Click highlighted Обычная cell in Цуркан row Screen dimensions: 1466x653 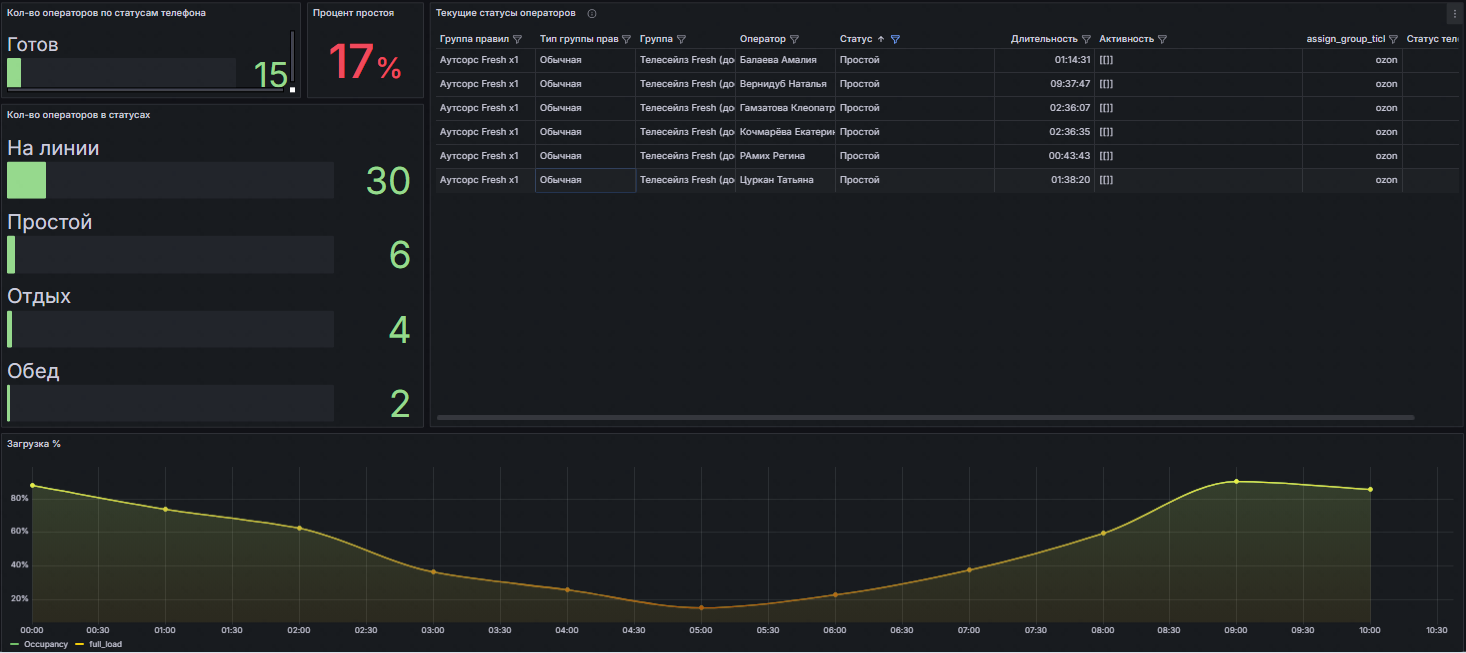[585, 180]
